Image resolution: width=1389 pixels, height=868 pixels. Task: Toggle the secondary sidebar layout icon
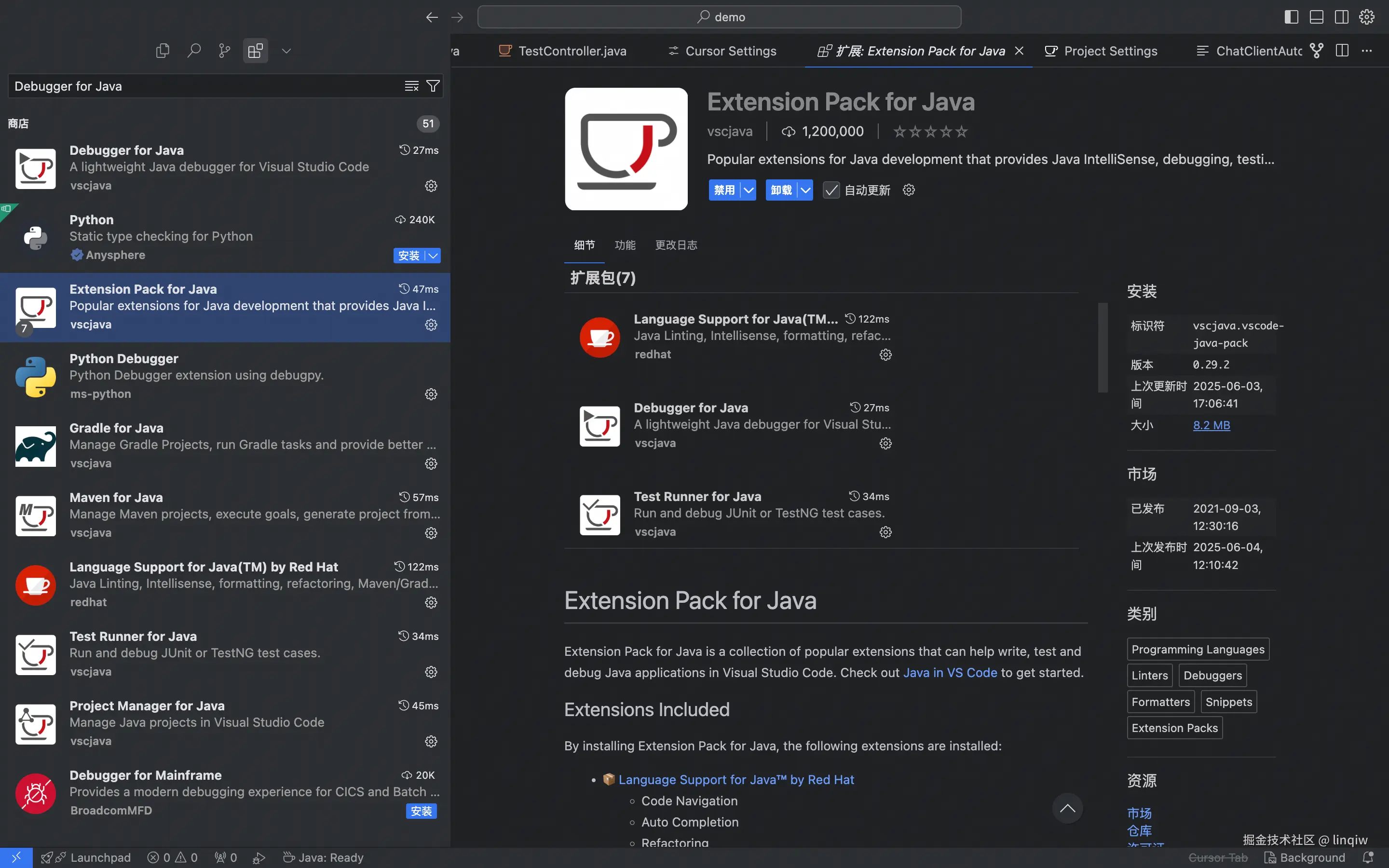pyautogui.click(x=1341, y=17)
